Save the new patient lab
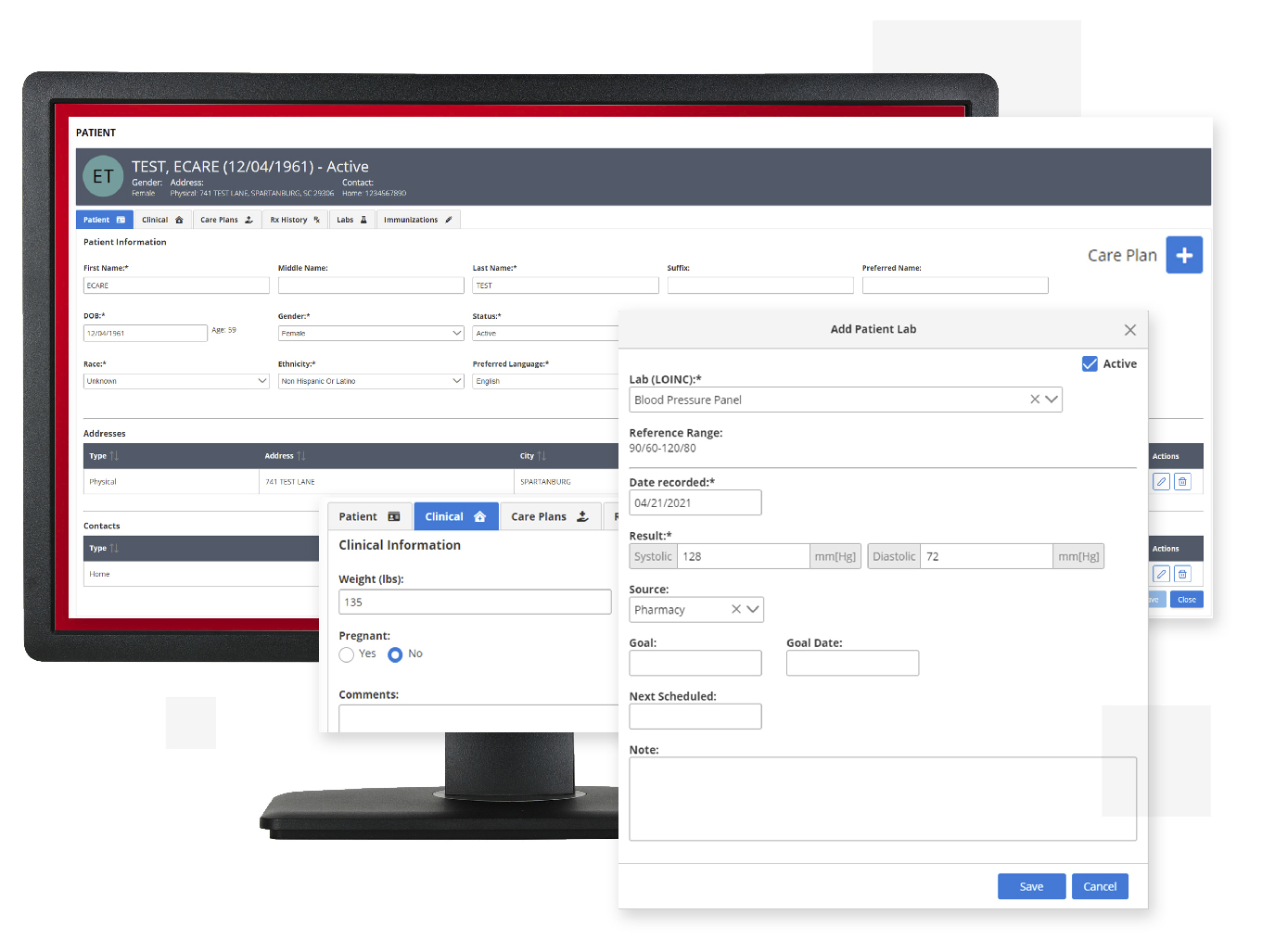 pos(1031,886)
